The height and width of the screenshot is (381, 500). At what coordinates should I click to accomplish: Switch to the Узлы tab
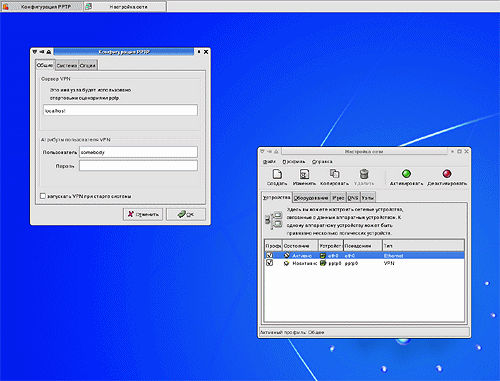[368, 198]
